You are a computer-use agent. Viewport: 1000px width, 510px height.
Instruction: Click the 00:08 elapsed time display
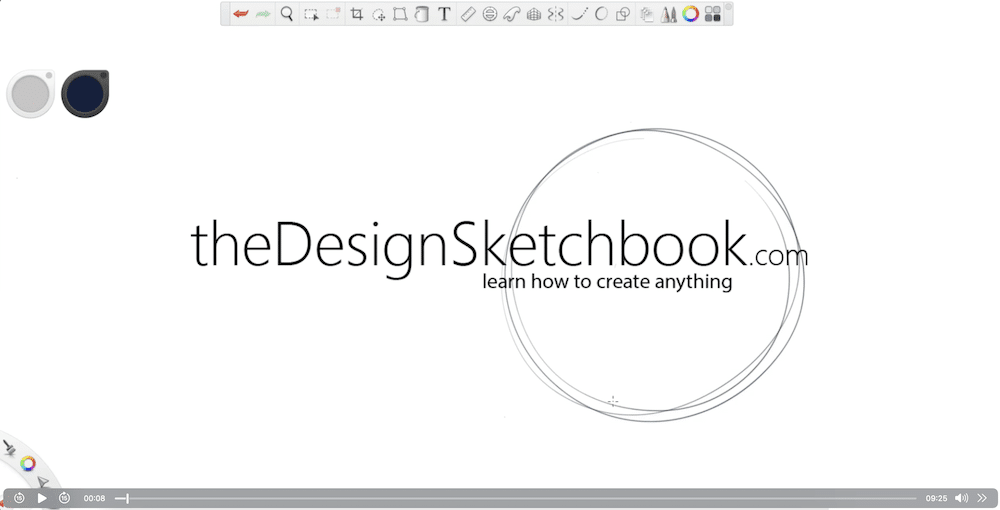(x=94, y=499)
